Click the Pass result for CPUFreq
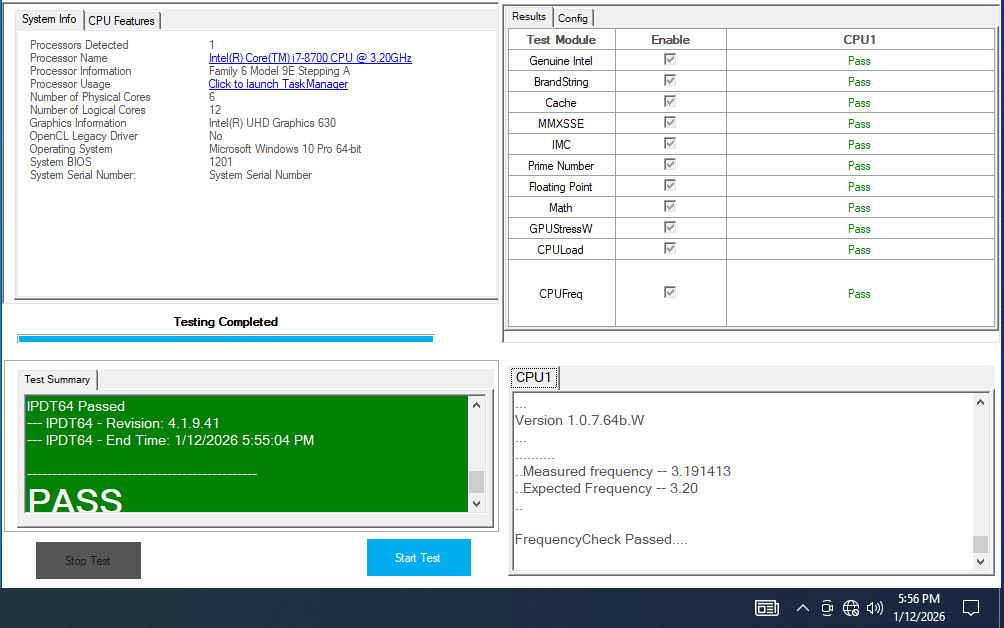This screenshot has height=628, width=1004. coord(859,294)
